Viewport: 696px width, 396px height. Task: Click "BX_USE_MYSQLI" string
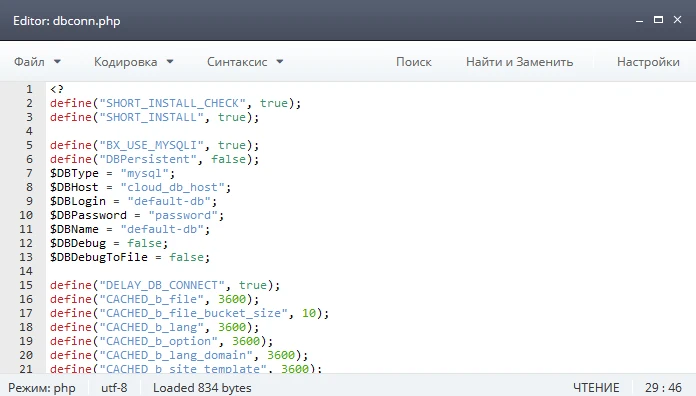tap(151, 145)
